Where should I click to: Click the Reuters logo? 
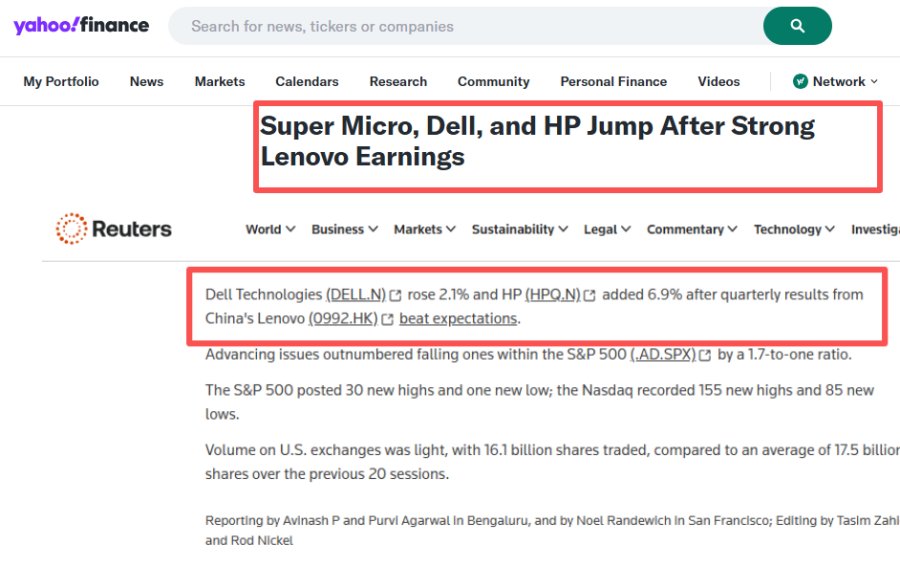tap(114, 228)
